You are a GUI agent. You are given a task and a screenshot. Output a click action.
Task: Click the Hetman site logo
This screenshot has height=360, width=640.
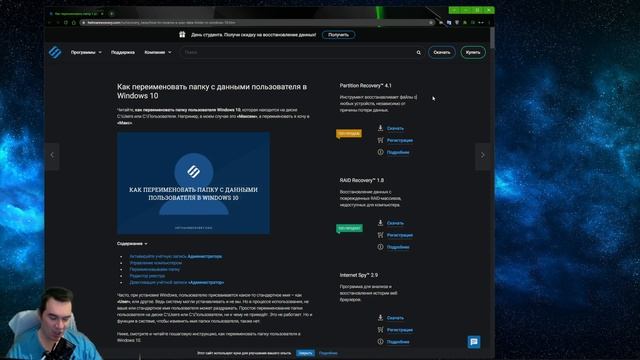coord(55,52)
